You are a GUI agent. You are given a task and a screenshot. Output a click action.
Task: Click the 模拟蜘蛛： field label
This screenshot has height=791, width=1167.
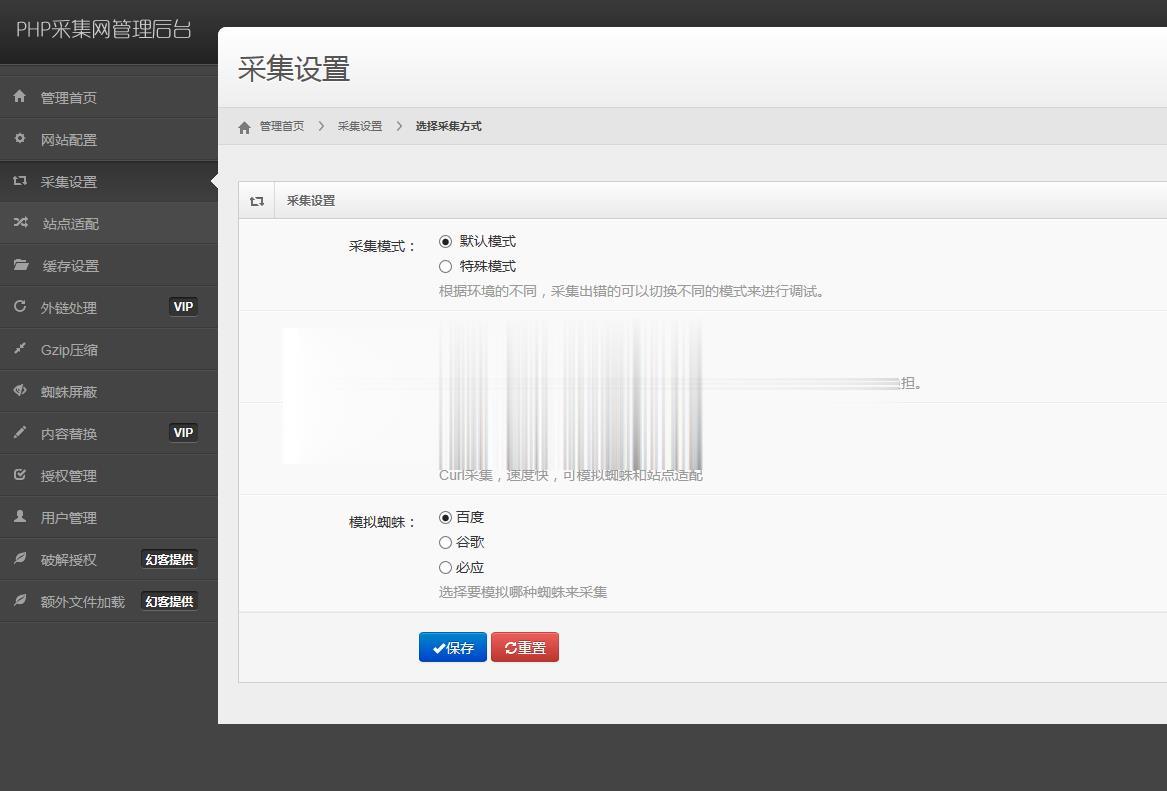point(383,522)
